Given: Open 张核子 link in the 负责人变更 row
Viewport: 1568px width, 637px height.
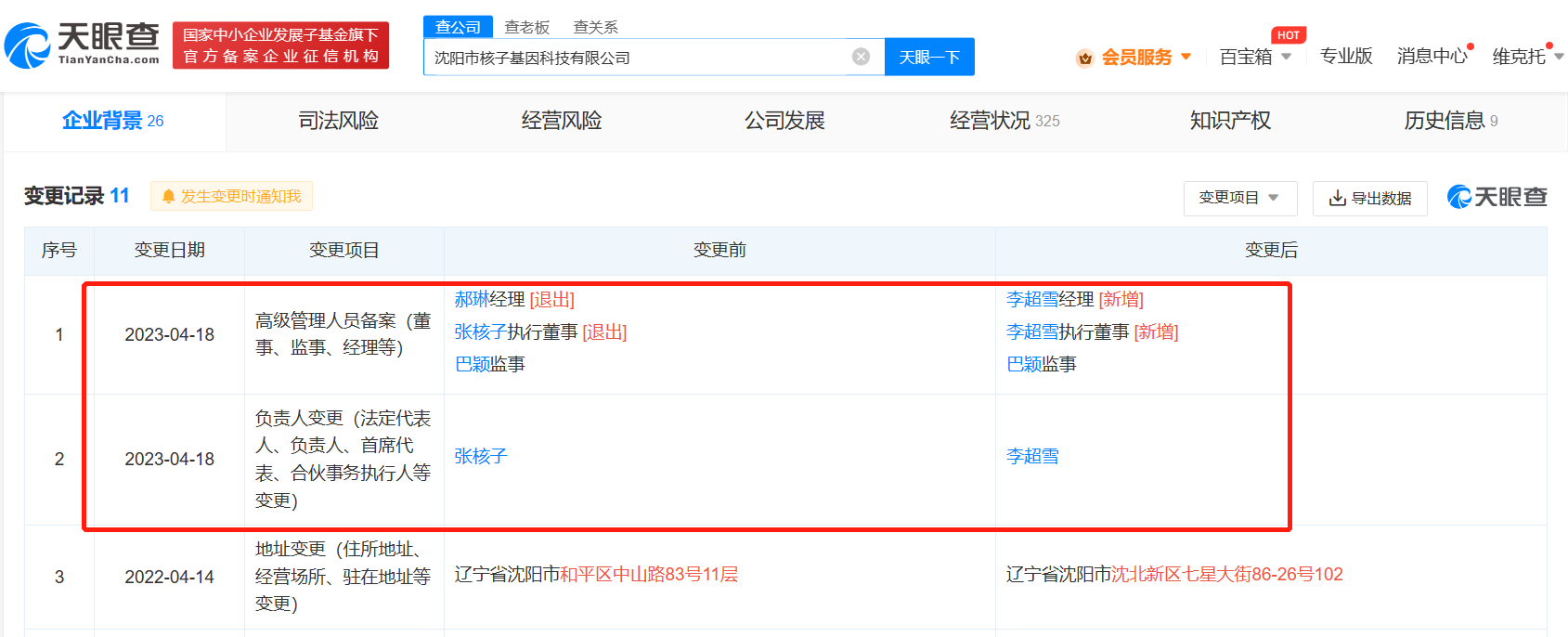Looking at the screenshot, I should click(481, 457).
